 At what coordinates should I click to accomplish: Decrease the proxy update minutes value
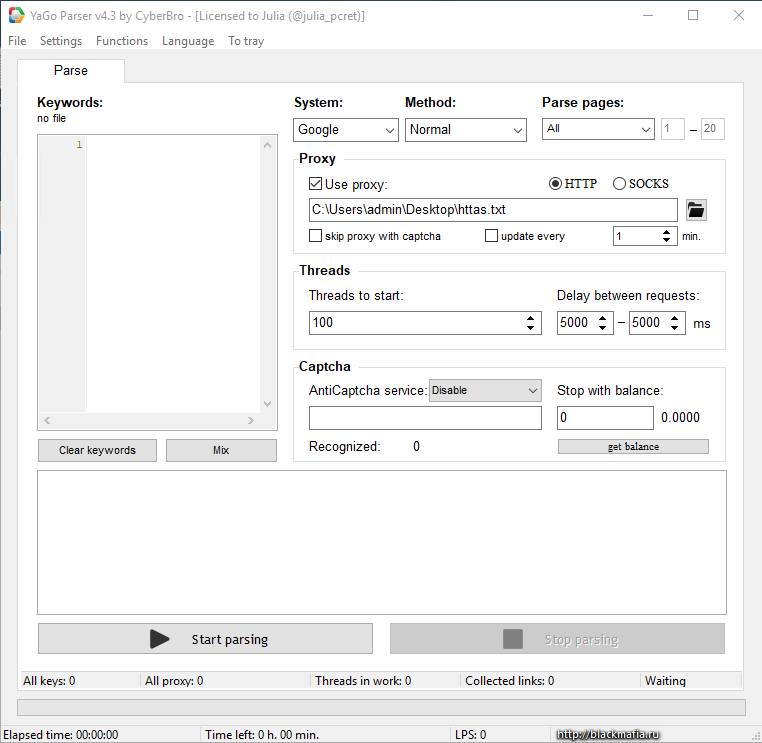coord(667,241)
